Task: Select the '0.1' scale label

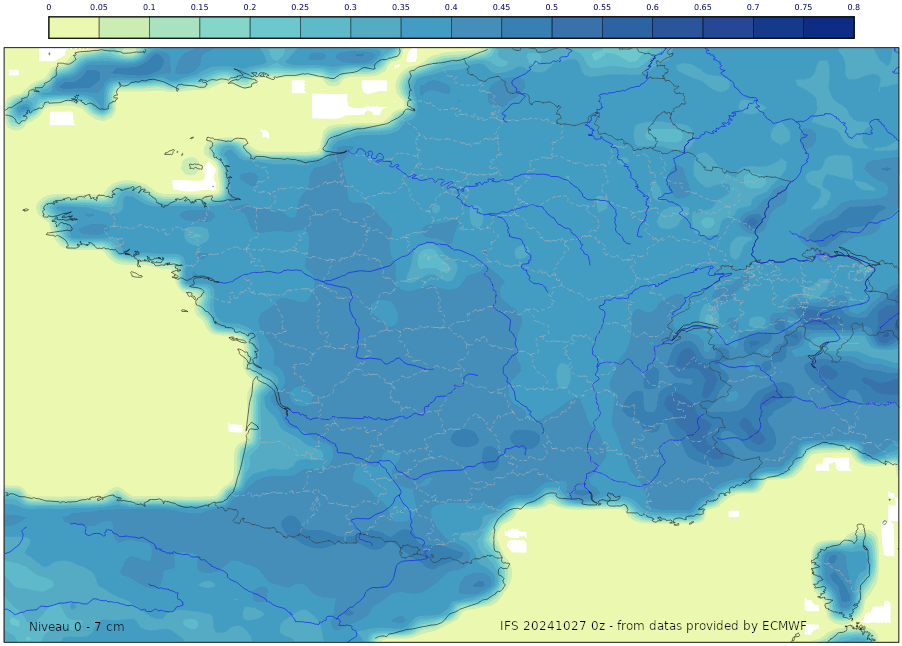Action: click(150, 7)
